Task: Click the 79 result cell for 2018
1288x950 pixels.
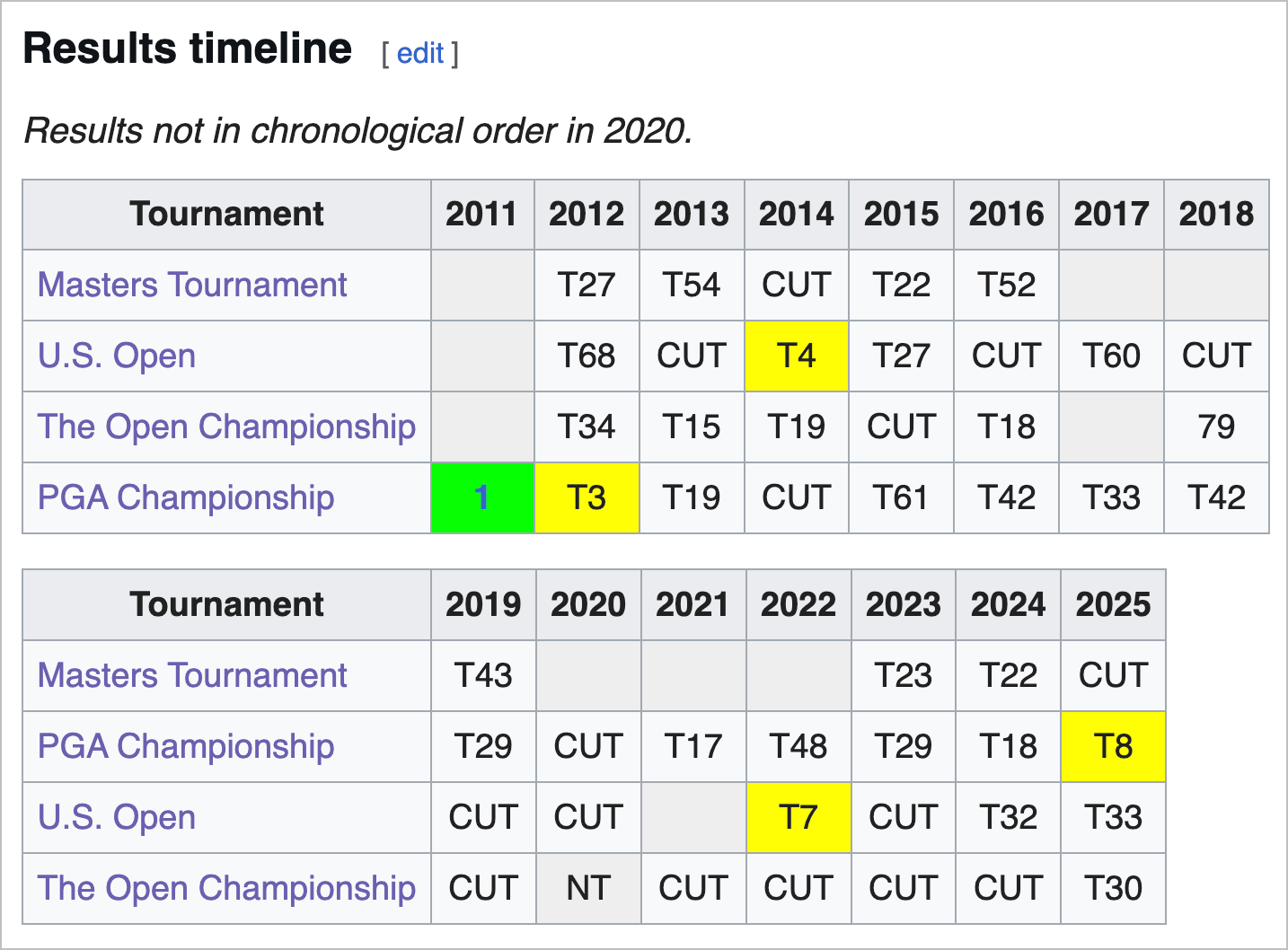Action: 1216,427
